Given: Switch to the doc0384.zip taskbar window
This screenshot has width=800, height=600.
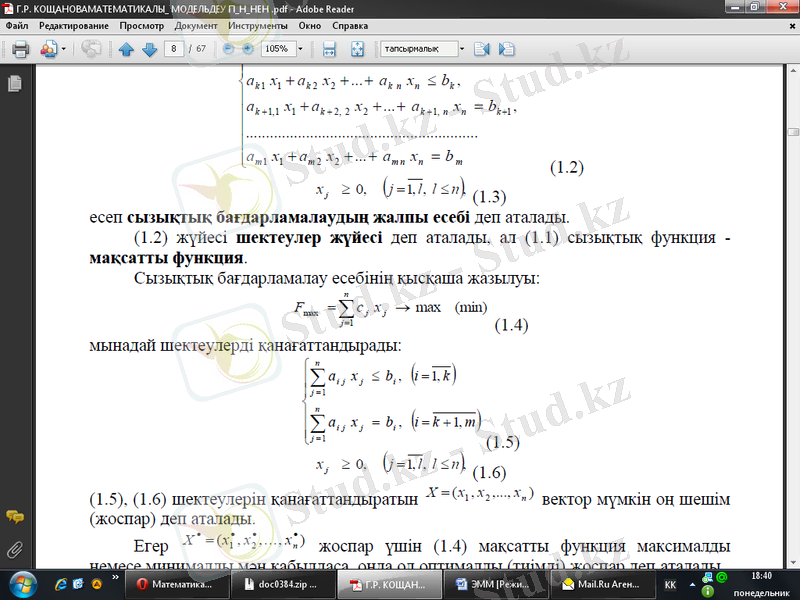Looking at the screenshot, I should (x=283, y=585).
